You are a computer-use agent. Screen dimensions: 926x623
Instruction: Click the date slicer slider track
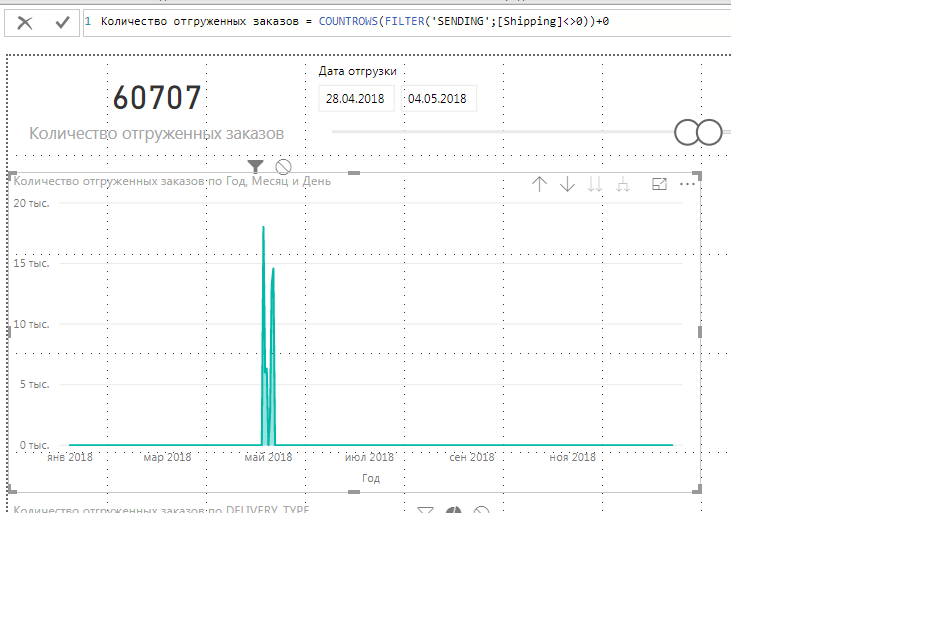point(502,132)
